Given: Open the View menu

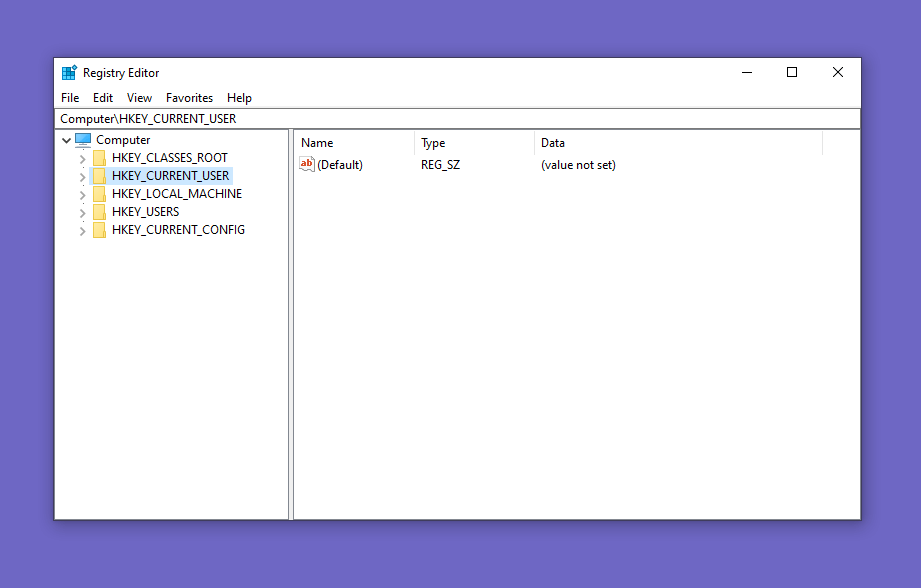Looking at the screenshot, I should 139,98.
